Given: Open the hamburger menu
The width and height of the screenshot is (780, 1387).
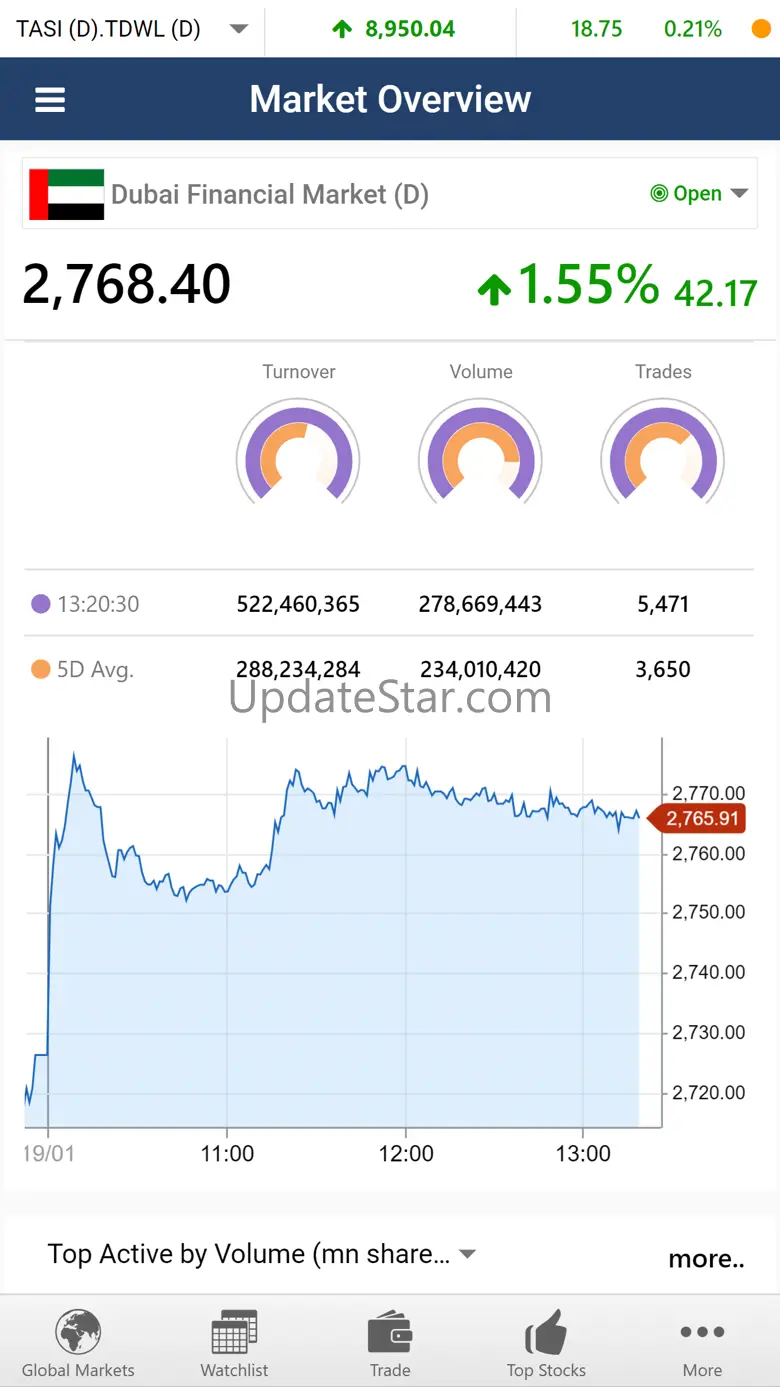Looking at the screenshot, I should pyautogui.click(x=50, y=99).
